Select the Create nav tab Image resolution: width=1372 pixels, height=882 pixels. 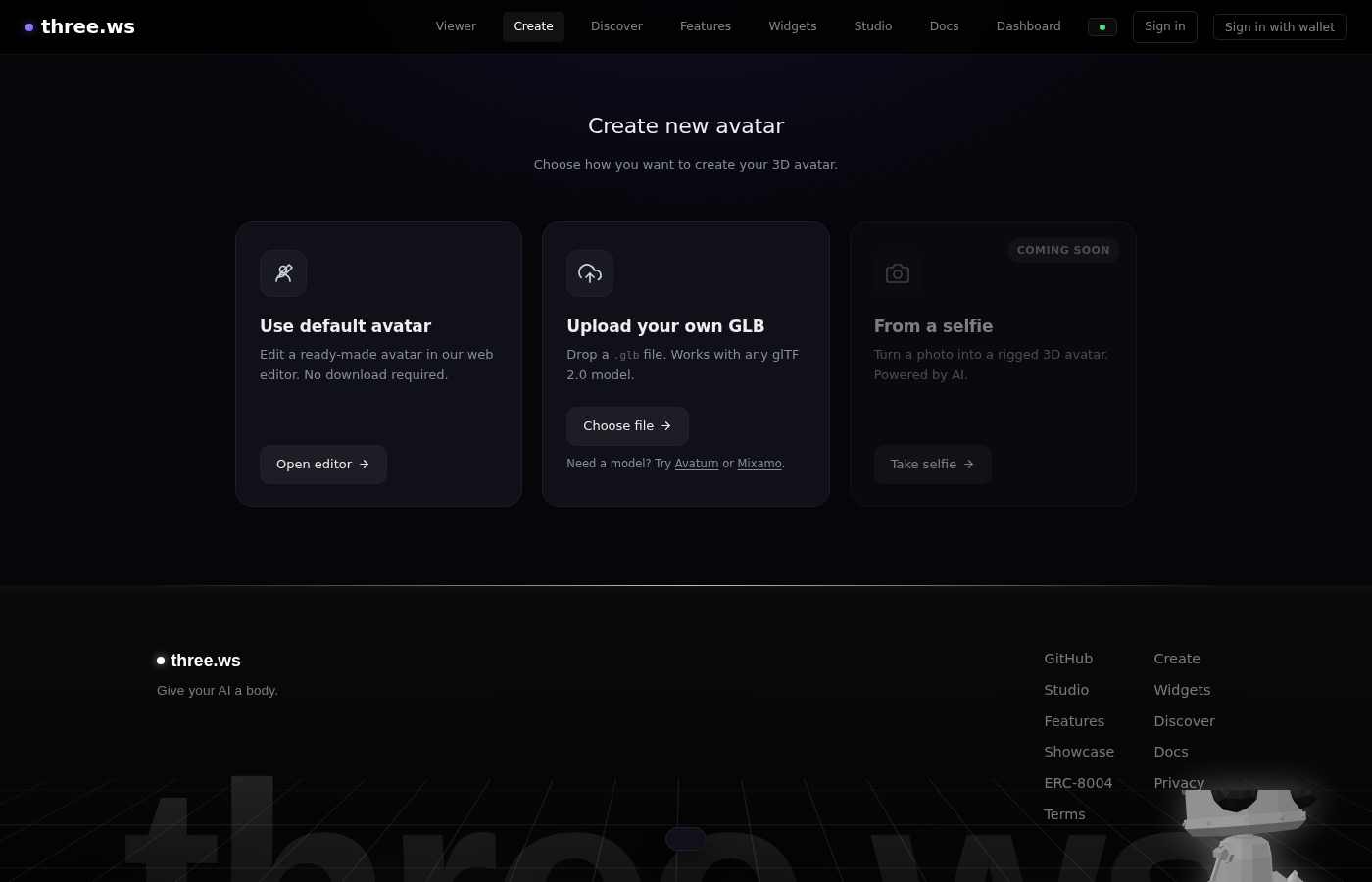pos(533,26)
